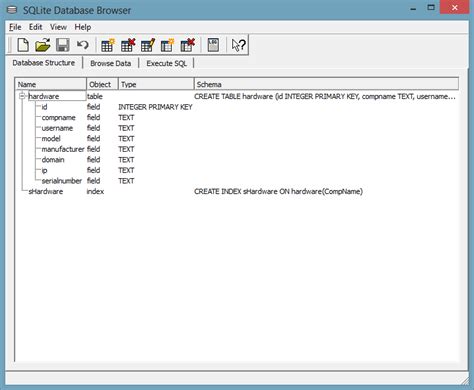Click the Create Table icon
The height and width of the screenshot is (390, 474).
tap(108, 45)
